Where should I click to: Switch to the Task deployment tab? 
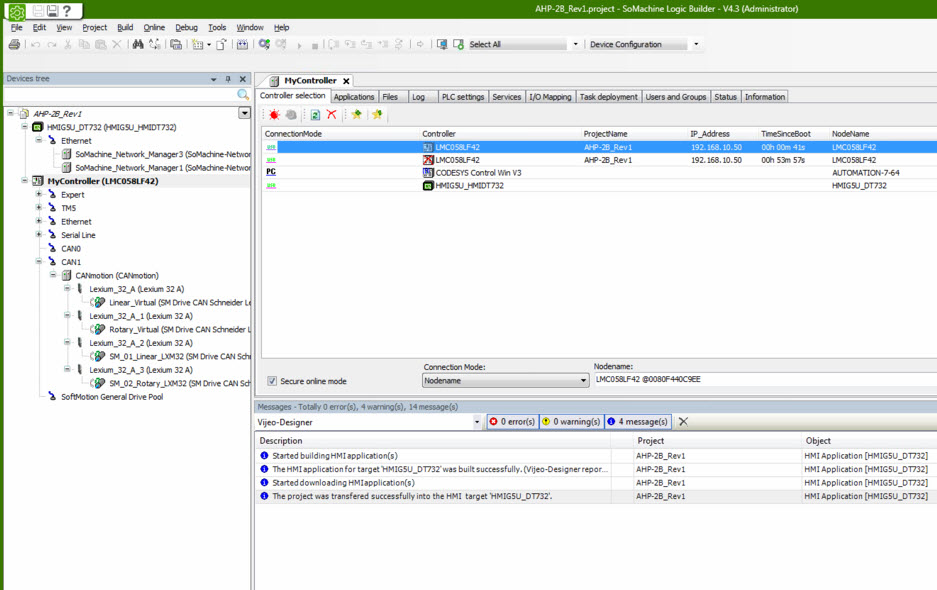point(608,97)
